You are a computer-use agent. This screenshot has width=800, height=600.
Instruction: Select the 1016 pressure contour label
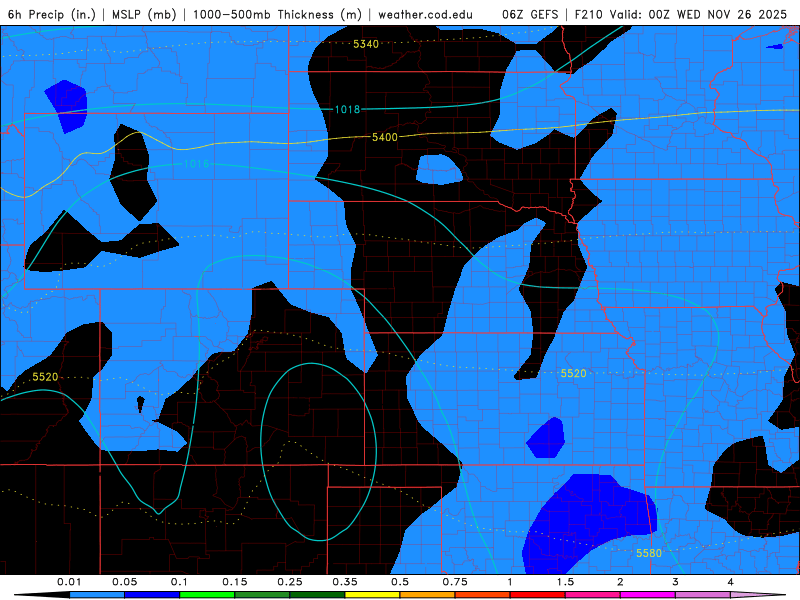pos(196,164)
